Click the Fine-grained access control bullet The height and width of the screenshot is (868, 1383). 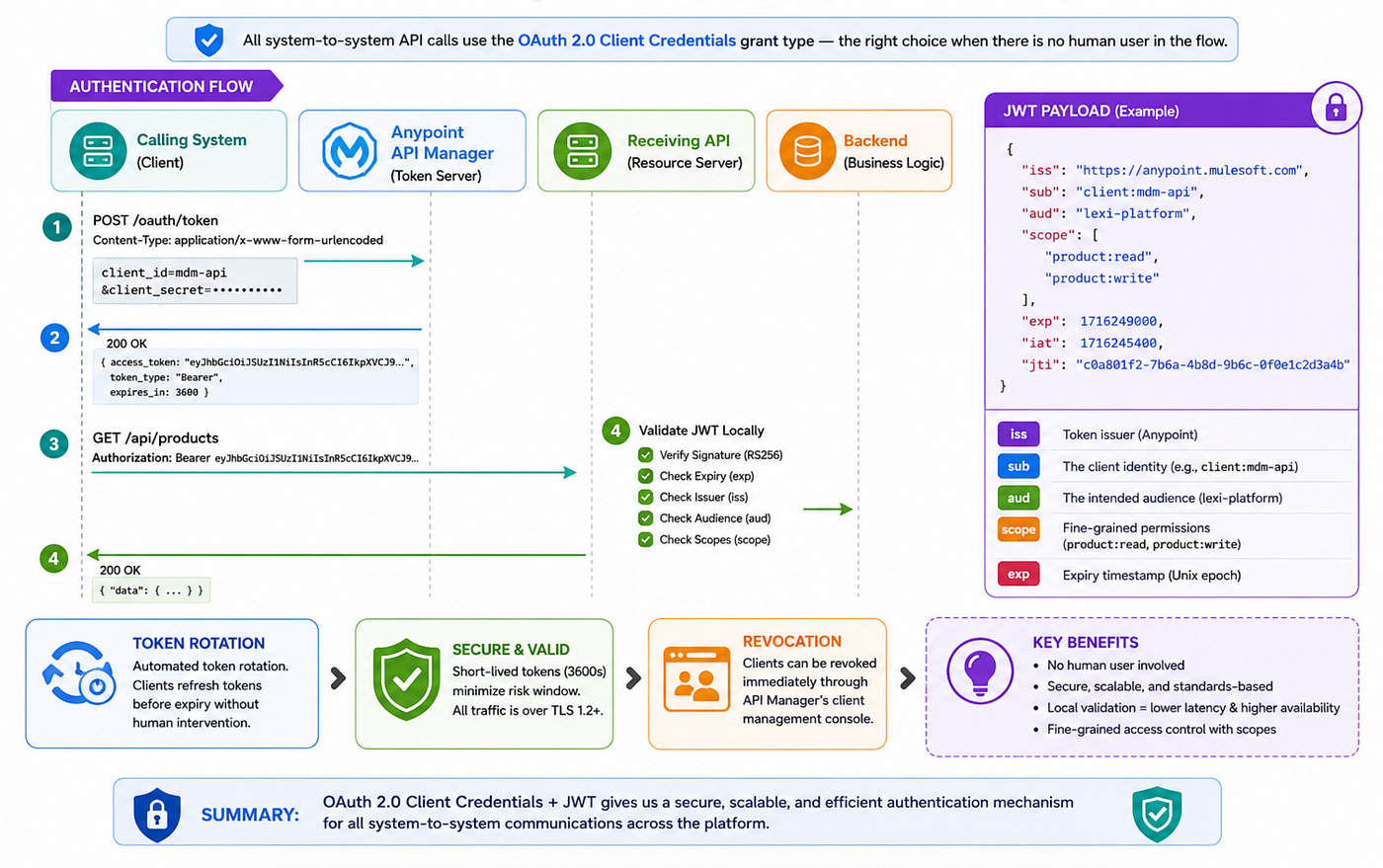click(1162, 730)
